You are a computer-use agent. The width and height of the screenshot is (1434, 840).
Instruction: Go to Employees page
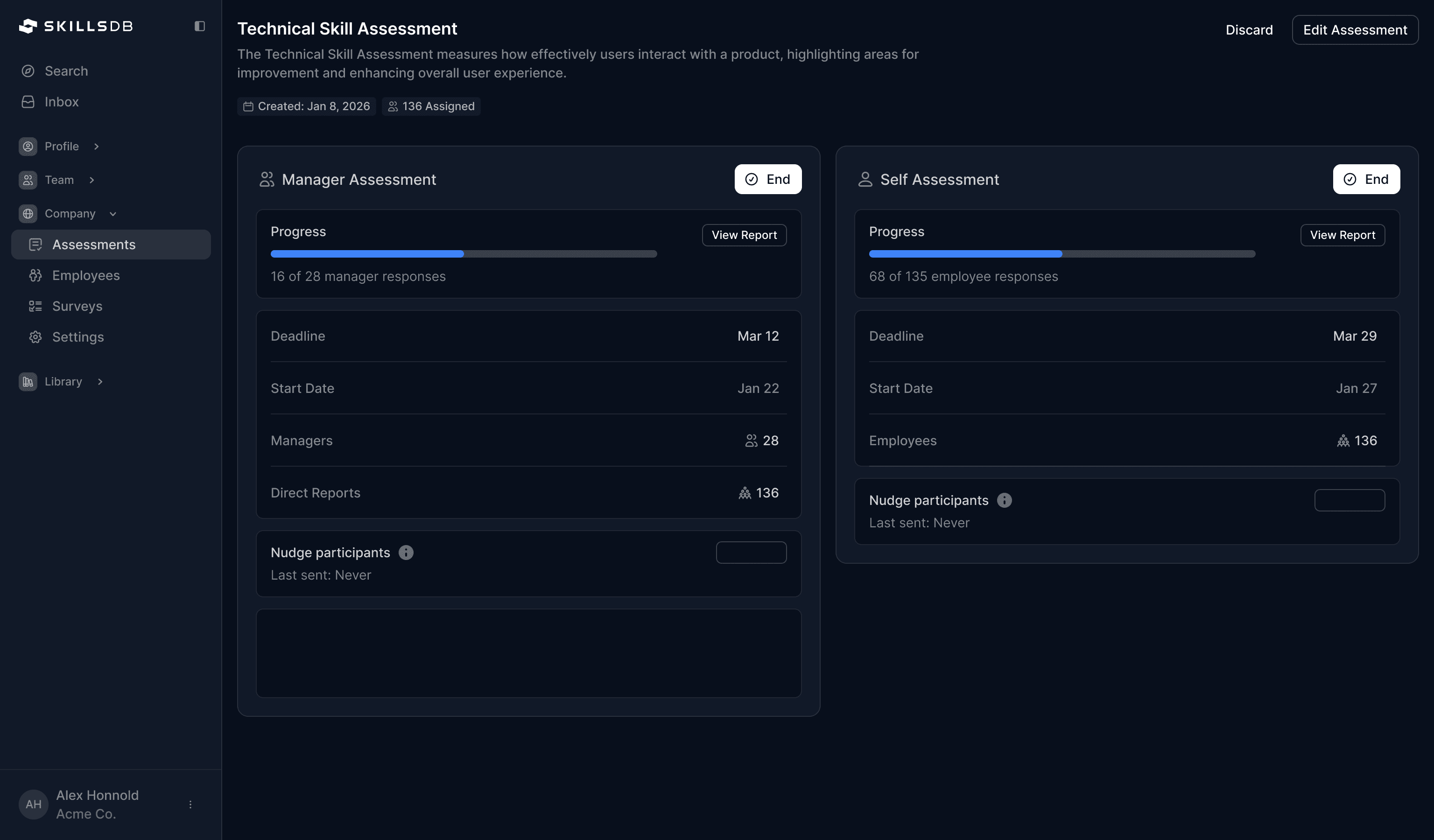pyautogui.click(x=86, y=275)
